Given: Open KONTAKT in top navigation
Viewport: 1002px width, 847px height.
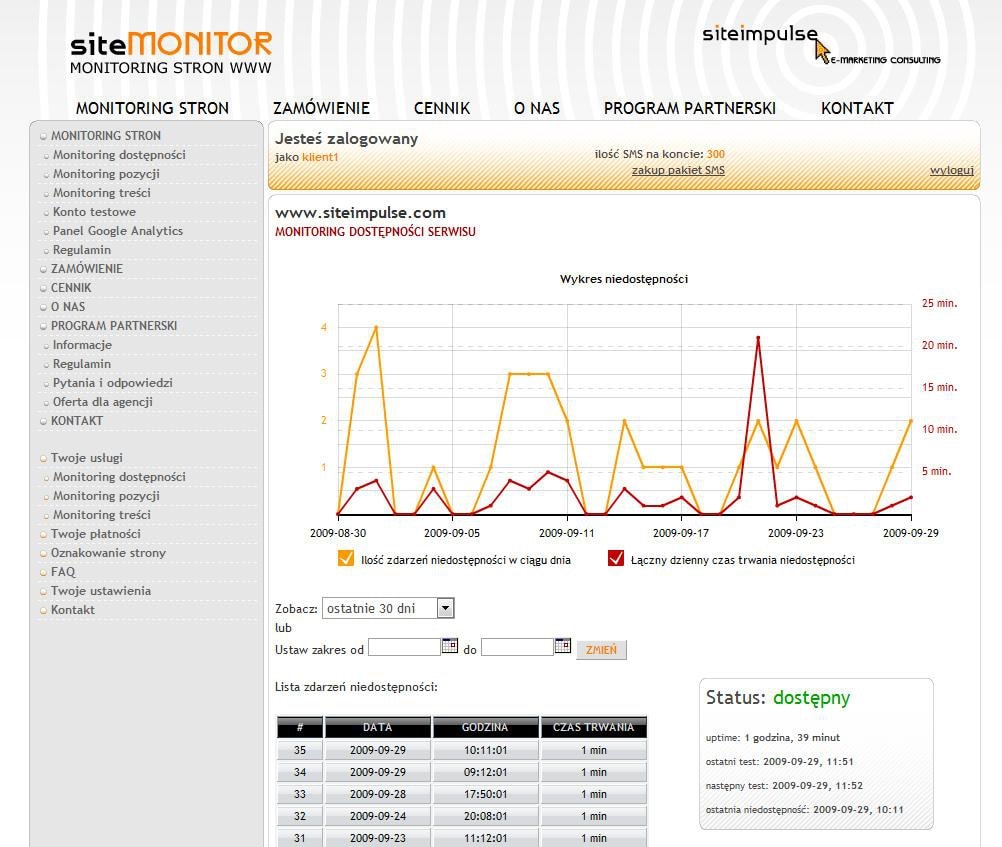Looking at the screenshot, I should (857, 108).
